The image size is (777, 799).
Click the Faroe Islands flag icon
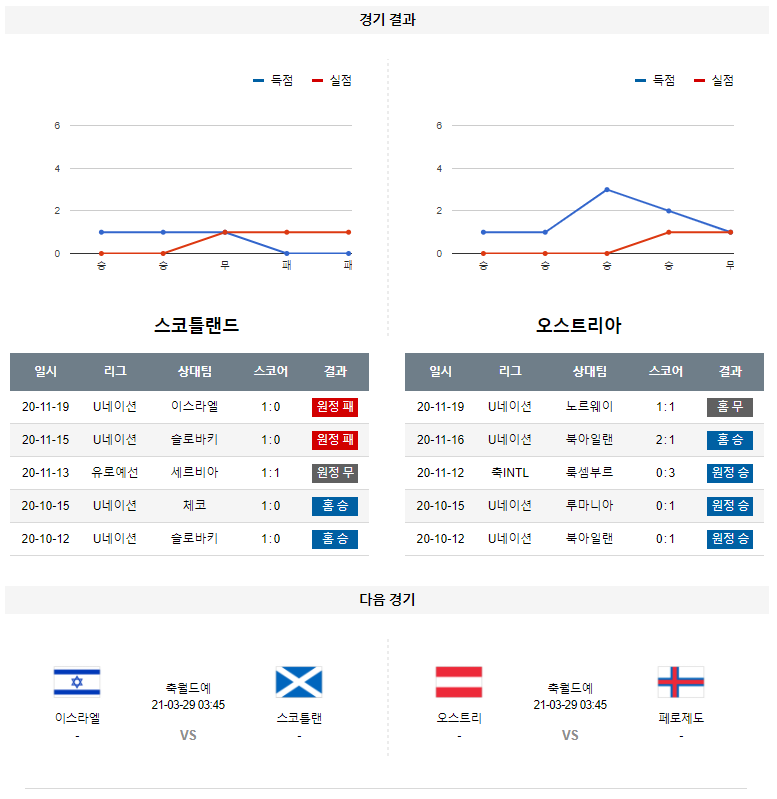tap(681, 682)
